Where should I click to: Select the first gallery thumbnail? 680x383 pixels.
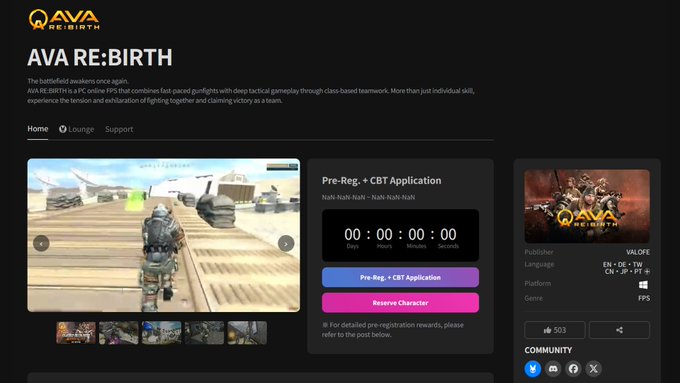point(76,333)
